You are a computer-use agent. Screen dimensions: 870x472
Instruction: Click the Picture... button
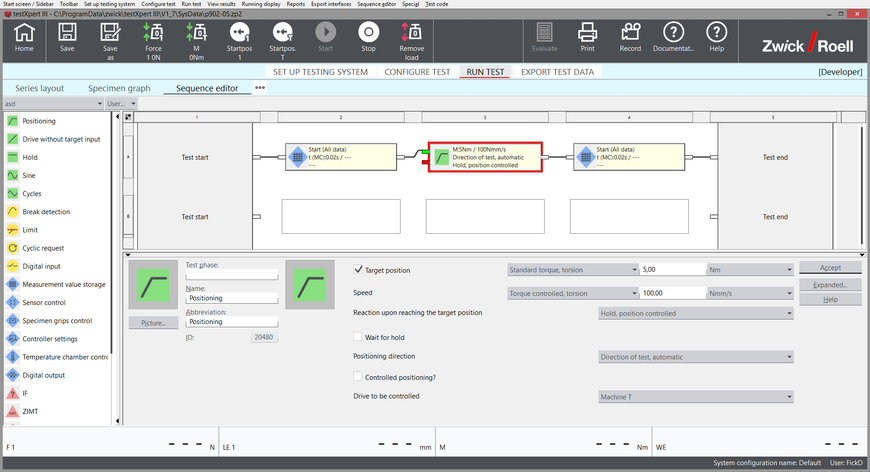(x=153, y=323)
